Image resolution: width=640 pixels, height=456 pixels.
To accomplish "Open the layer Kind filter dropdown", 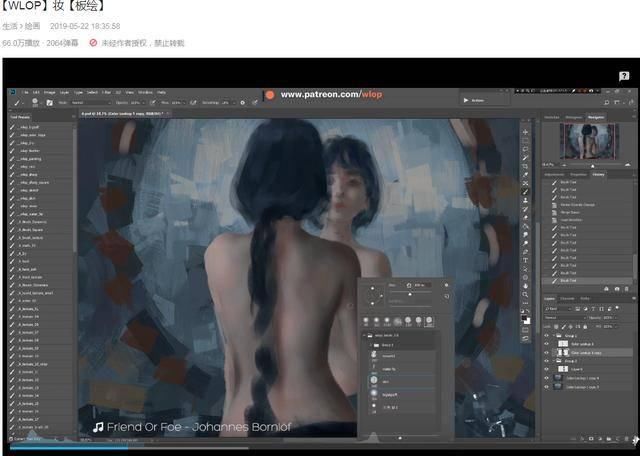I will pos(559,309).
